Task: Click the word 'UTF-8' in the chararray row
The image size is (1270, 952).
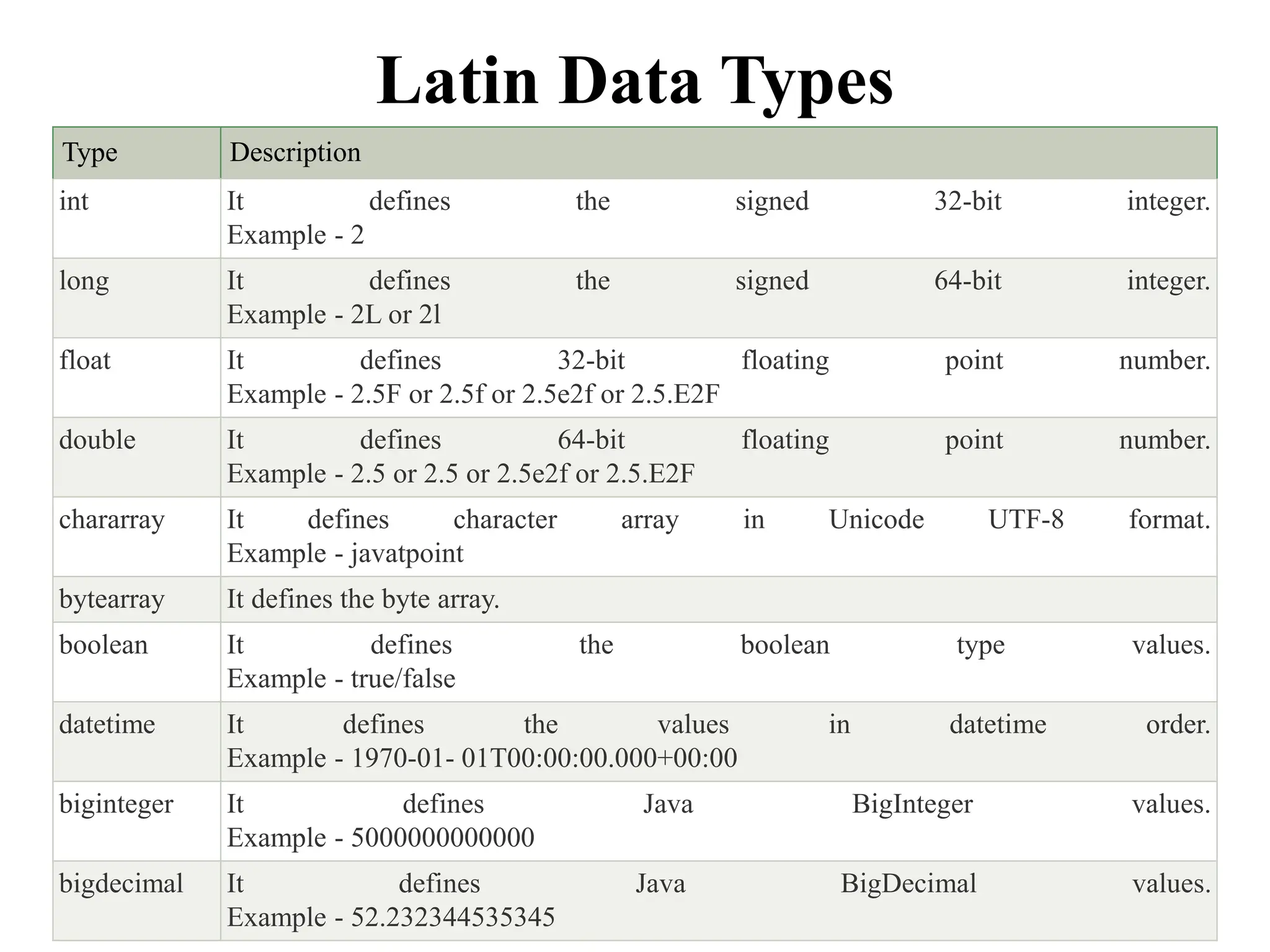Action: [1026, 519]
